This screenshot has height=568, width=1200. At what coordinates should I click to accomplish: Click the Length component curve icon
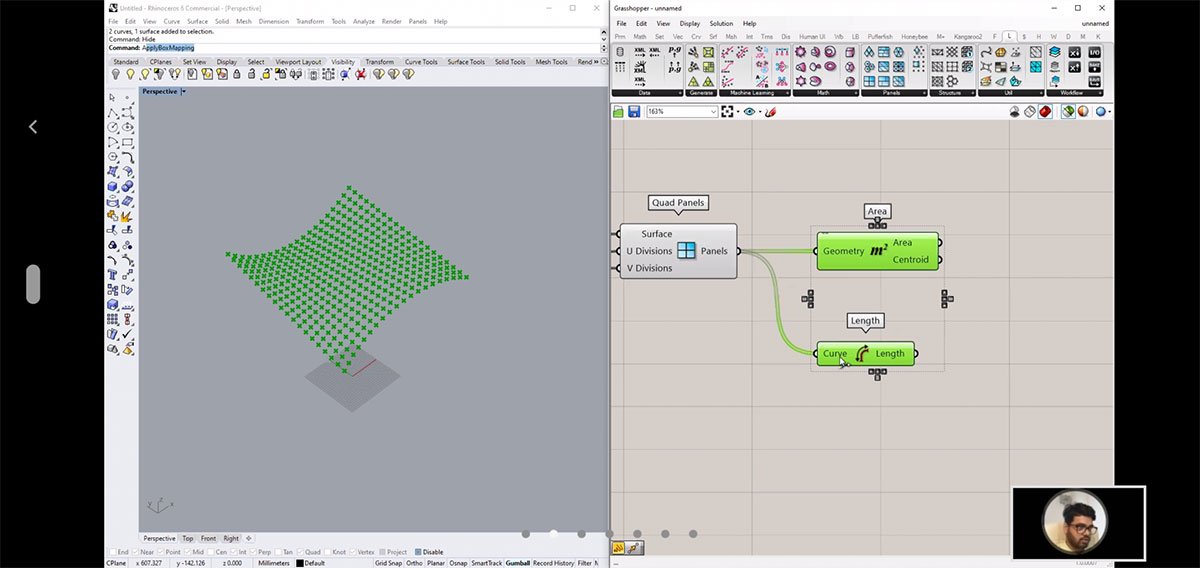tap(861, 353)
